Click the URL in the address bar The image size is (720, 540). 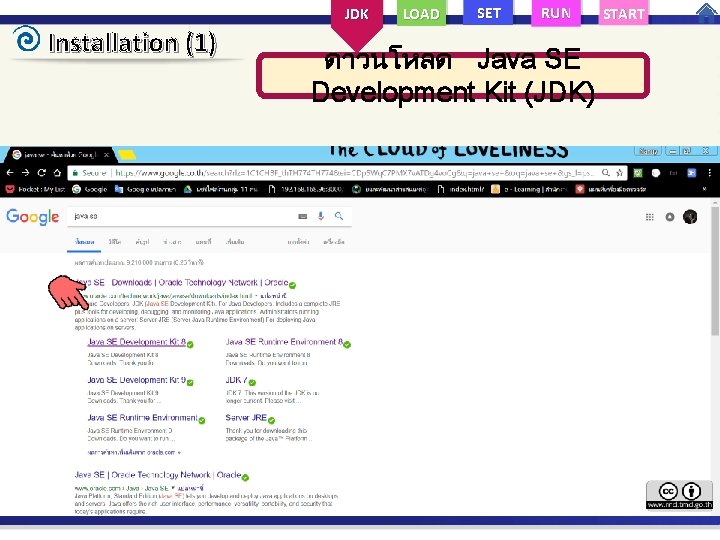(x=354, y=173)
